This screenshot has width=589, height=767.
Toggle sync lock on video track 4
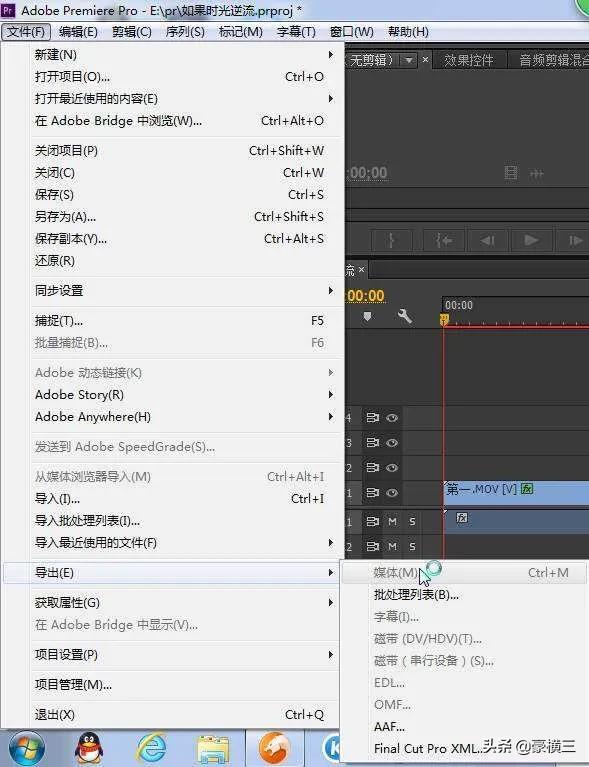[x=373, y=418]
